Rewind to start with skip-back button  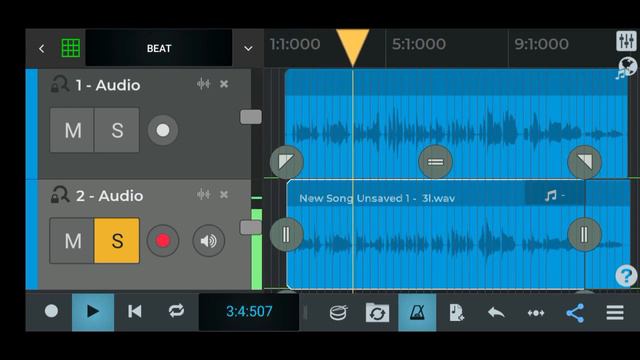135,311
